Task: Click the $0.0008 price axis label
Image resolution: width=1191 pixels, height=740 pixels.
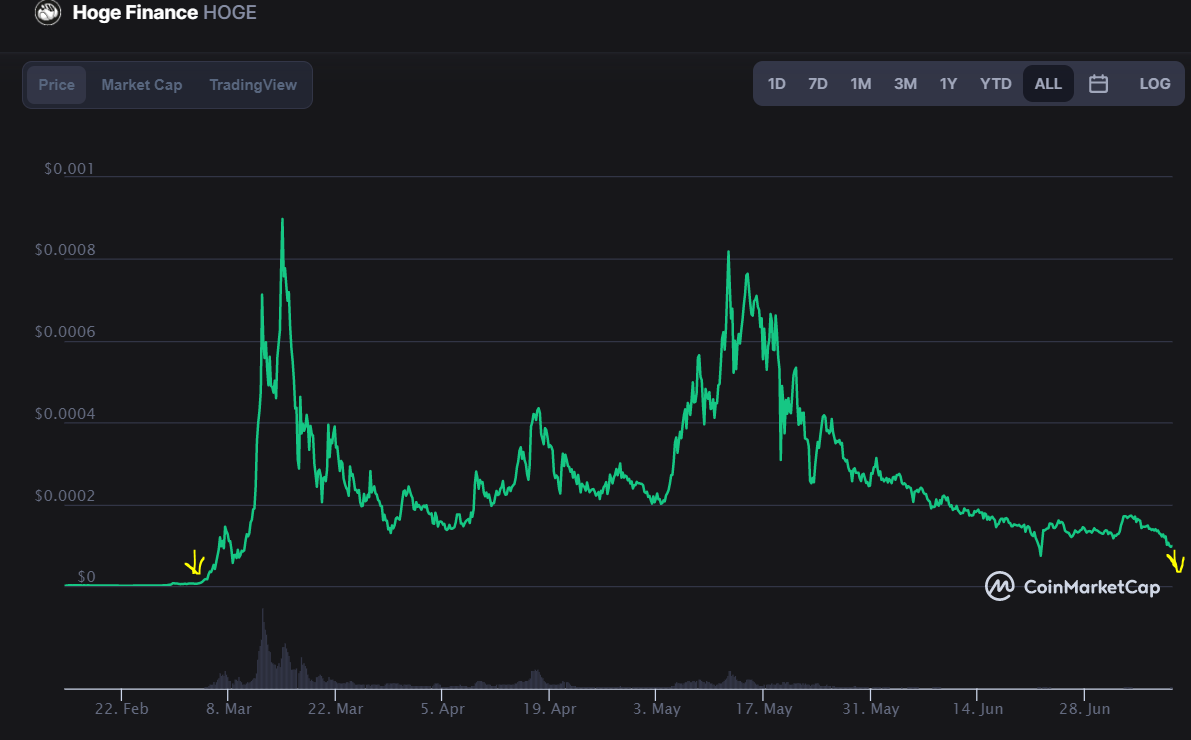Action: click(65, 250)
